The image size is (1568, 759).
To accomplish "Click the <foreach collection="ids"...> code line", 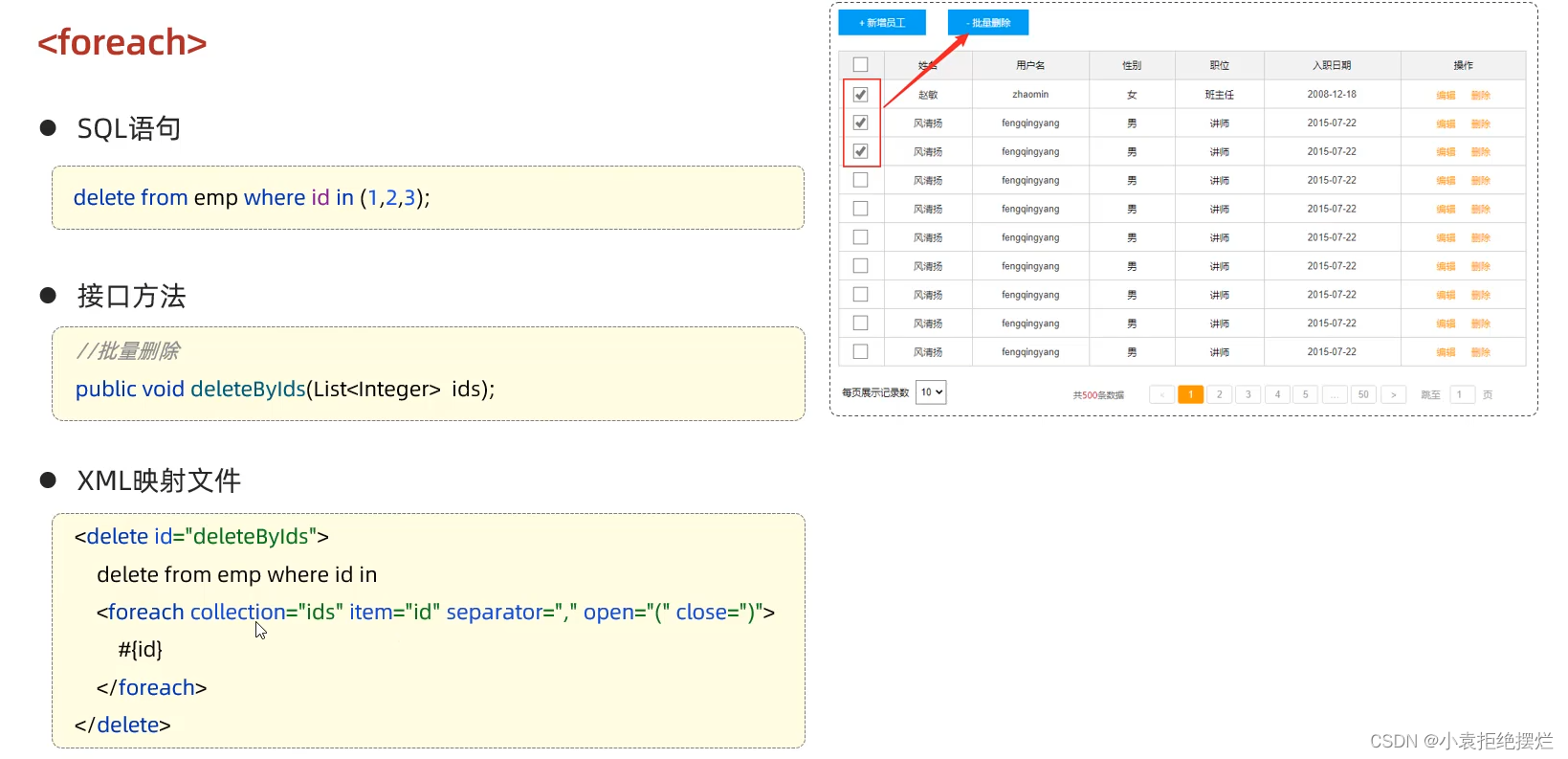I will 435,612.
